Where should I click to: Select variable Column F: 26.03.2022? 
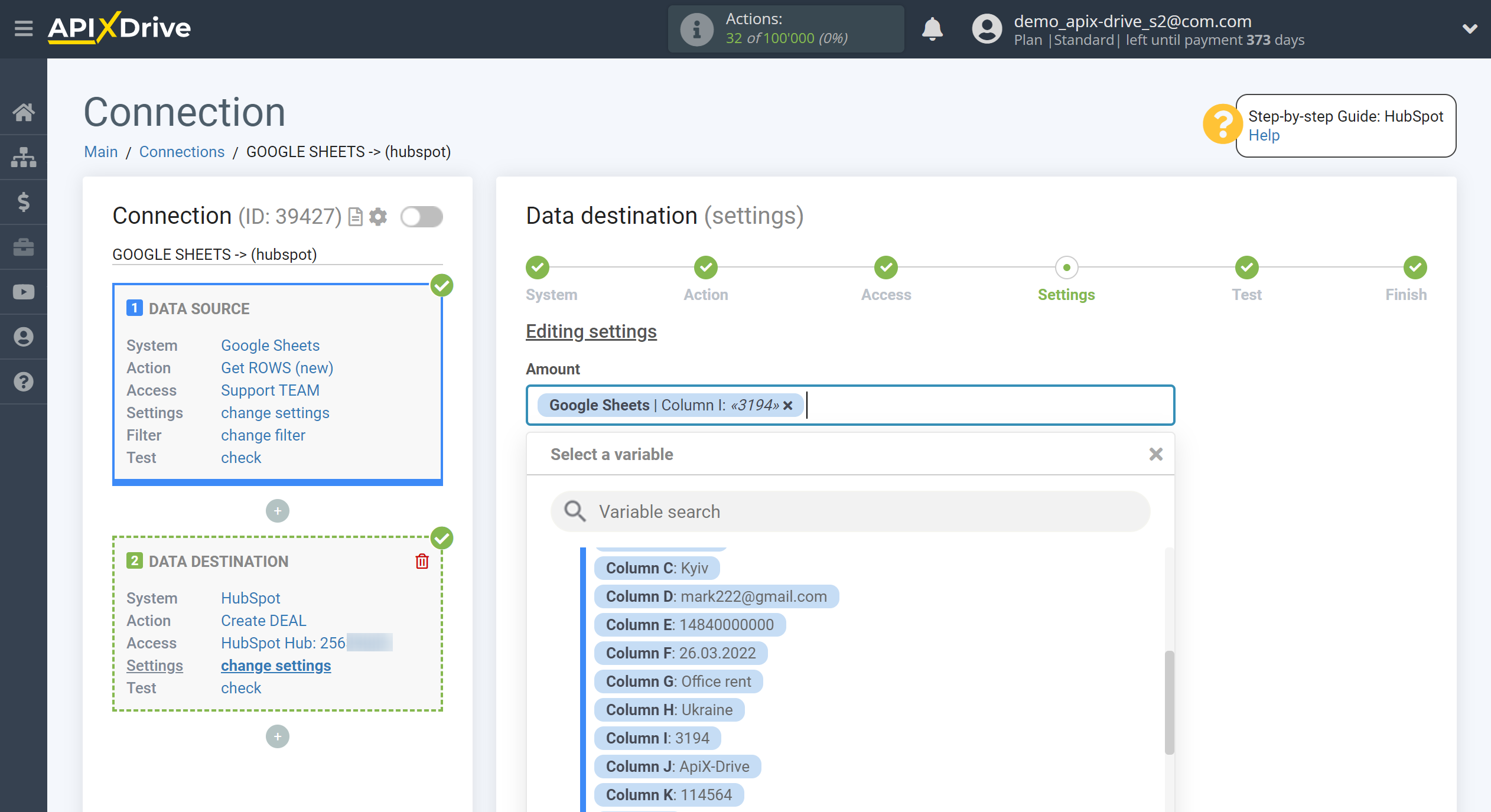681,653
